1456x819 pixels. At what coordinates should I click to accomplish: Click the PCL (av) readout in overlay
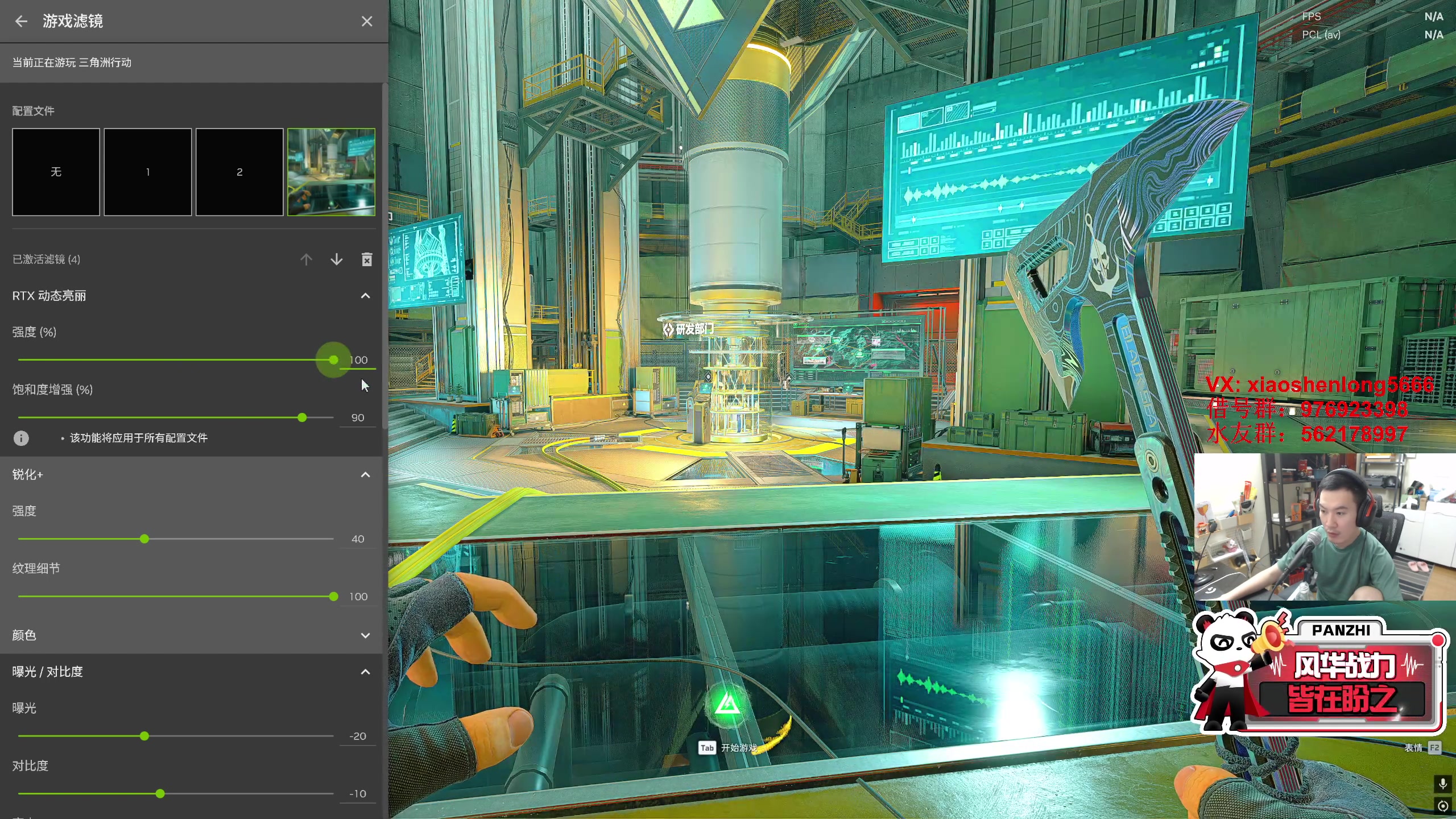click(1321, 35)
